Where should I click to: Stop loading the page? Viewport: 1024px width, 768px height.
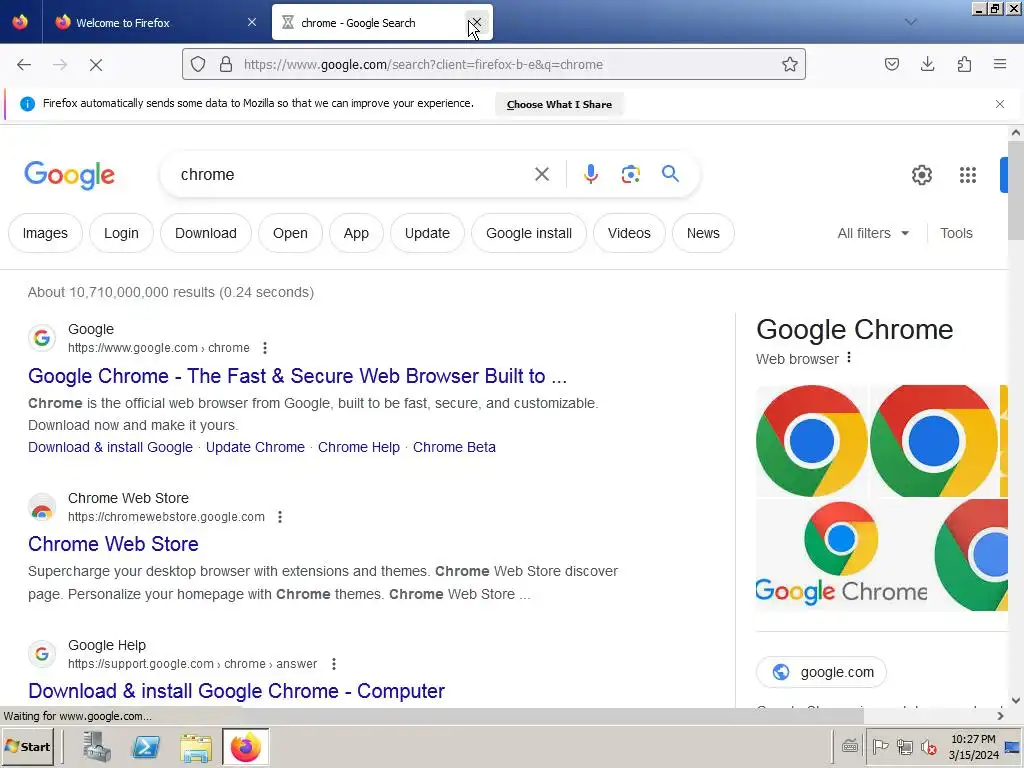pyautogui.click(x=96, y=65)
